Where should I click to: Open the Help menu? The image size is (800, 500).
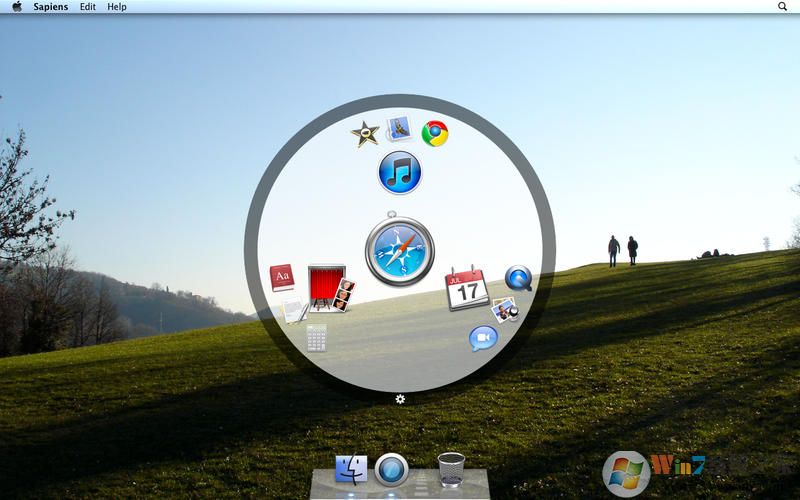coord(117,7)
